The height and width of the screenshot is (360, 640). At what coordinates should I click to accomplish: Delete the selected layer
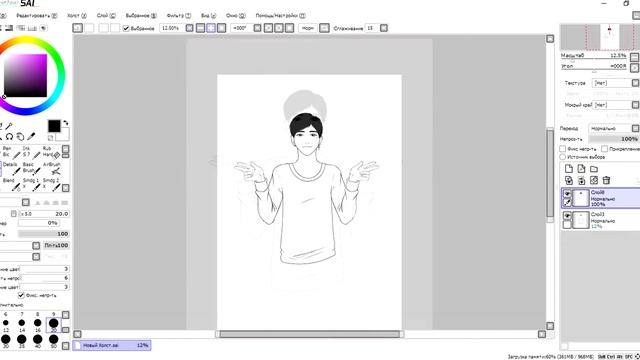[x=607, y=180]
